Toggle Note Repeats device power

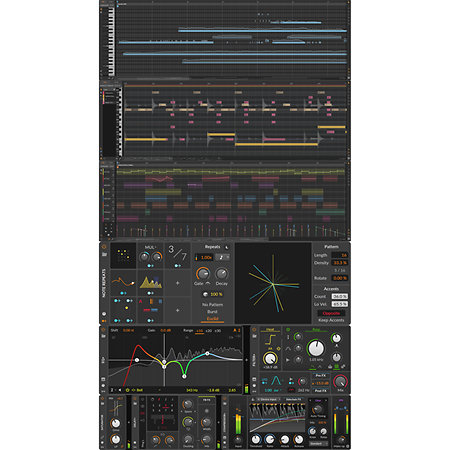[x=104, y=247]
